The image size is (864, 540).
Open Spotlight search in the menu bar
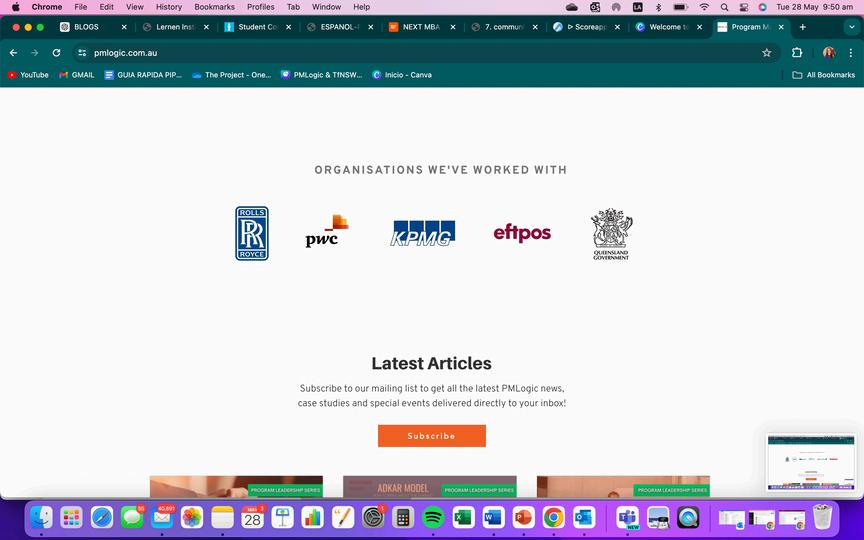pyautogui.click(x=724, y=7)
